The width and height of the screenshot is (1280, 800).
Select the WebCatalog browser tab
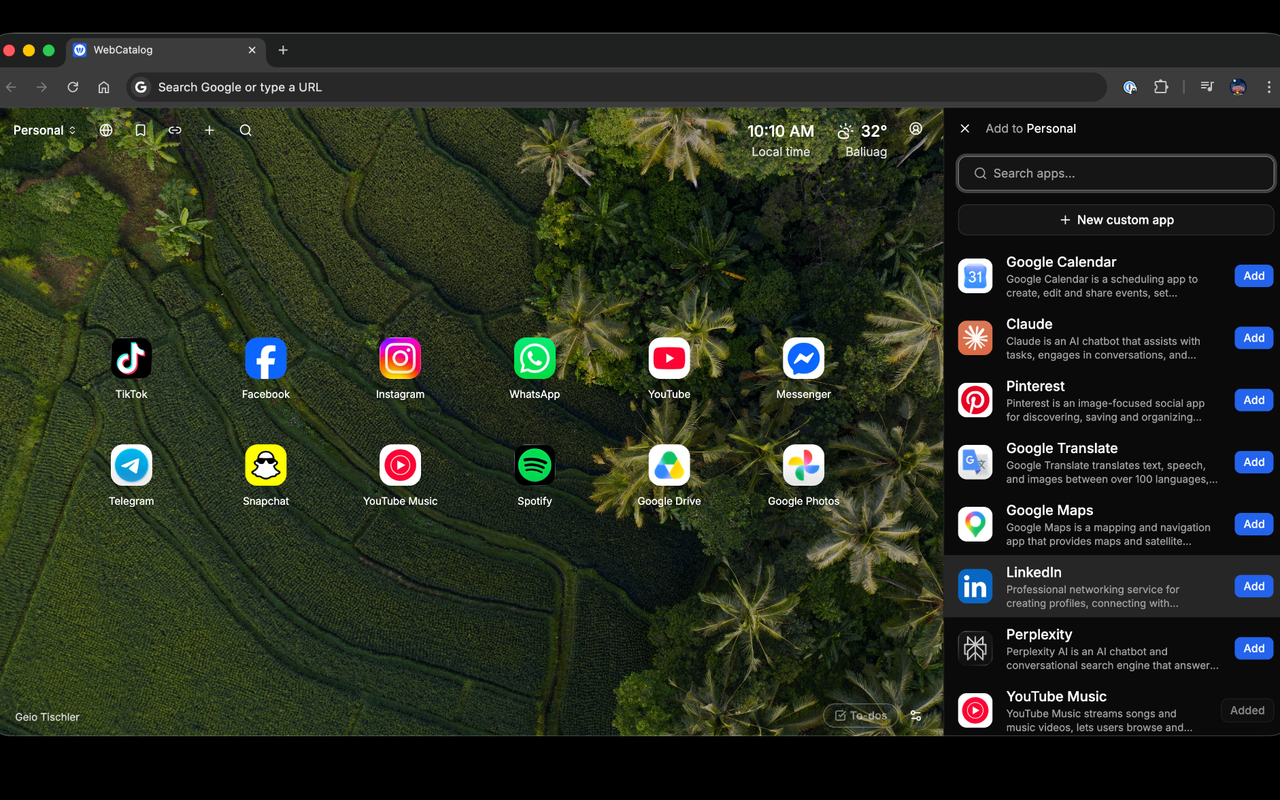(165, 50)
